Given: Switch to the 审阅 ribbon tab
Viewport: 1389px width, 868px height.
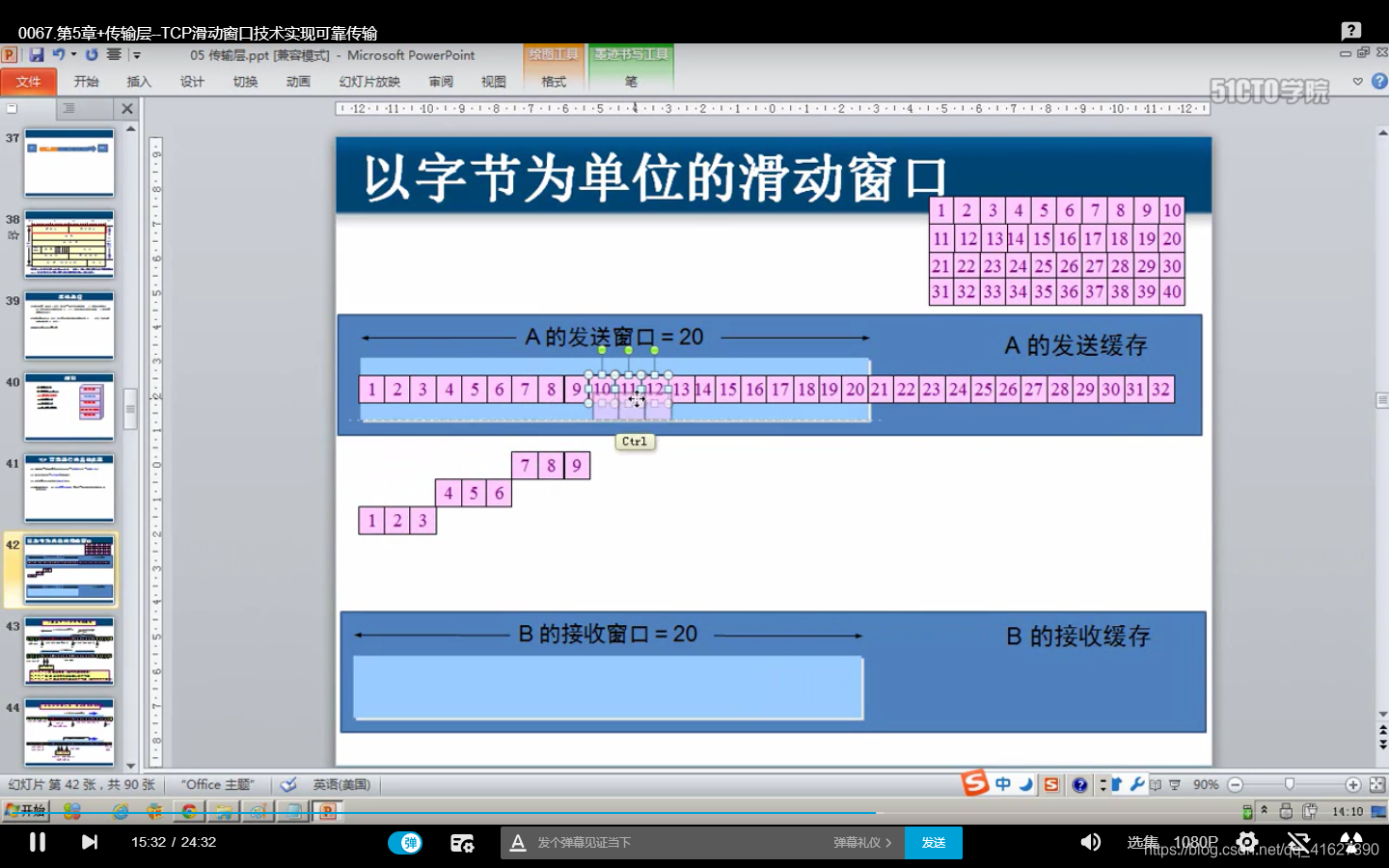Looking at the screenshot, I should coord(441,82).
